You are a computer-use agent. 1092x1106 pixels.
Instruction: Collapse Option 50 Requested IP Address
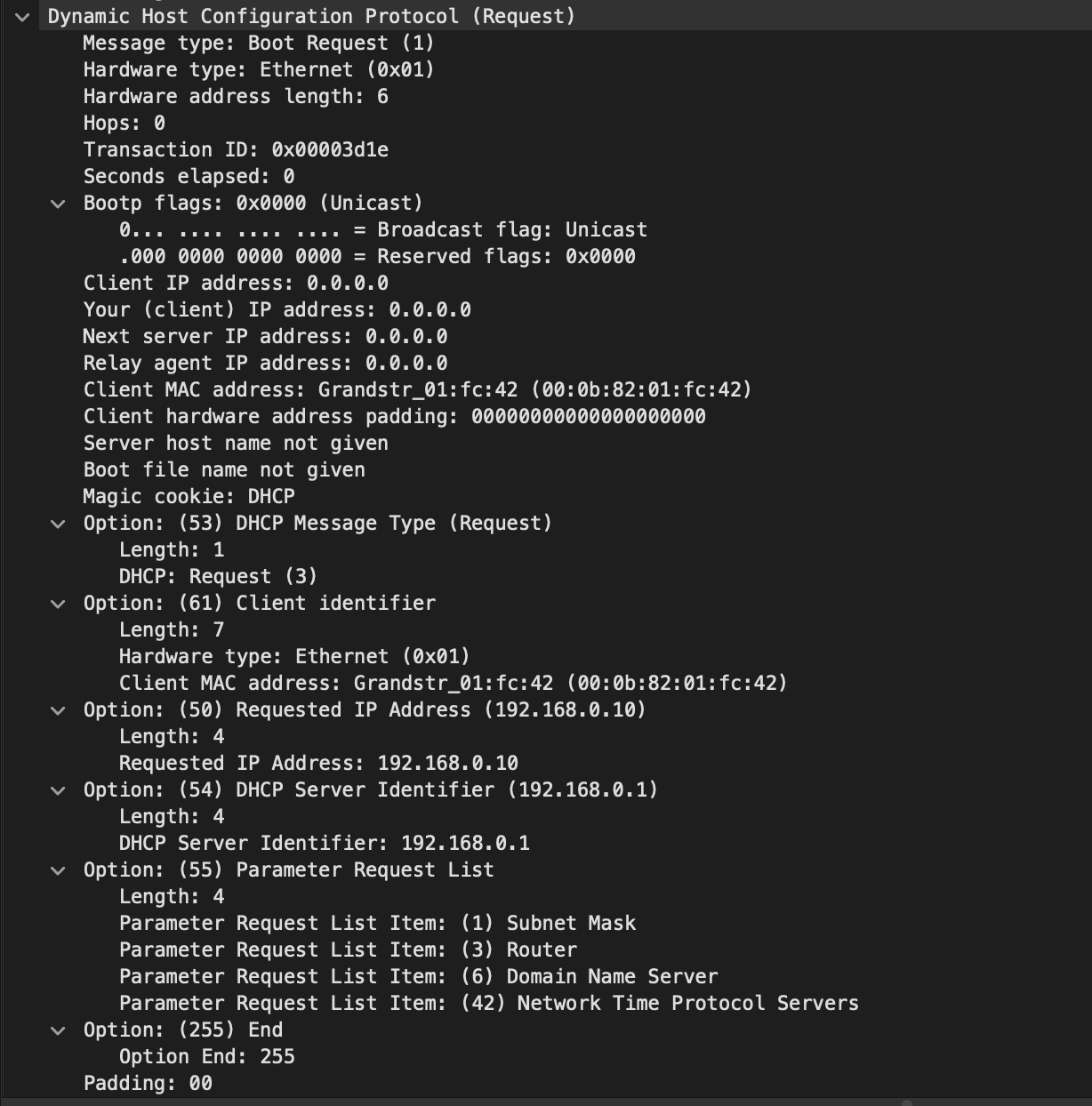tap(58, 710)
